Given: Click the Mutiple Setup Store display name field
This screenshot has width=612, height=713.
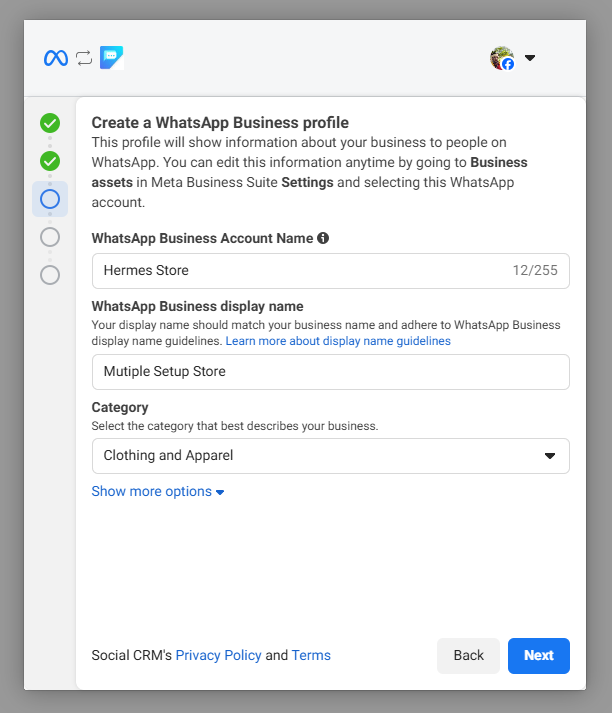Looking at the screenshot, I should pyautogui.click(x=330, y=371).
